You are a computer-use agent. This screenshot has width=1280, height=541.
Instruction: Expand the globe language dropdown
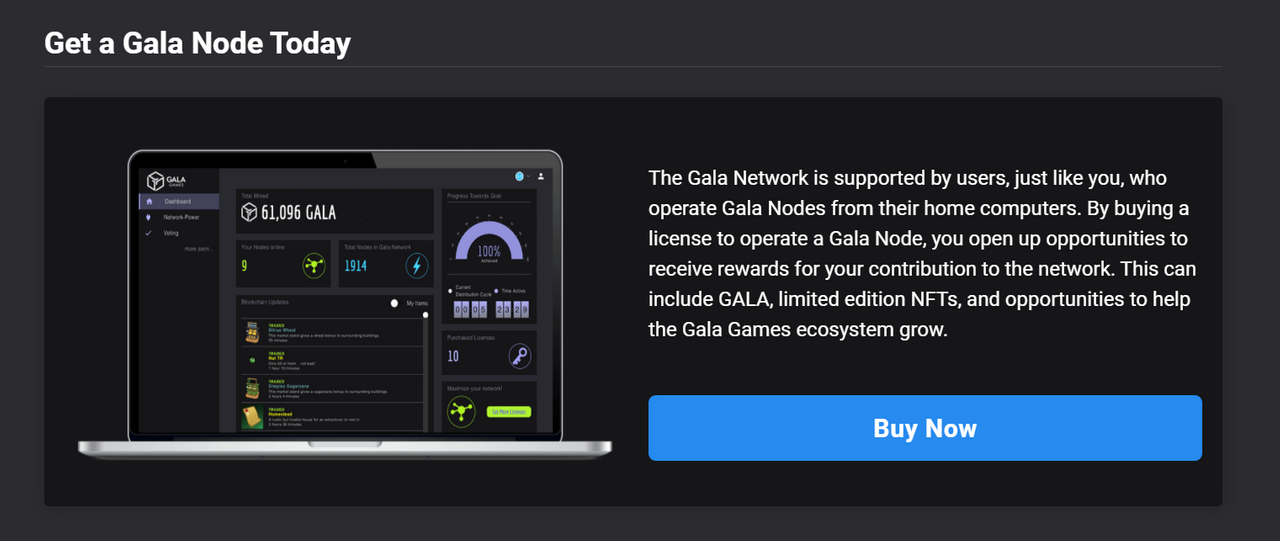(521, 176)
